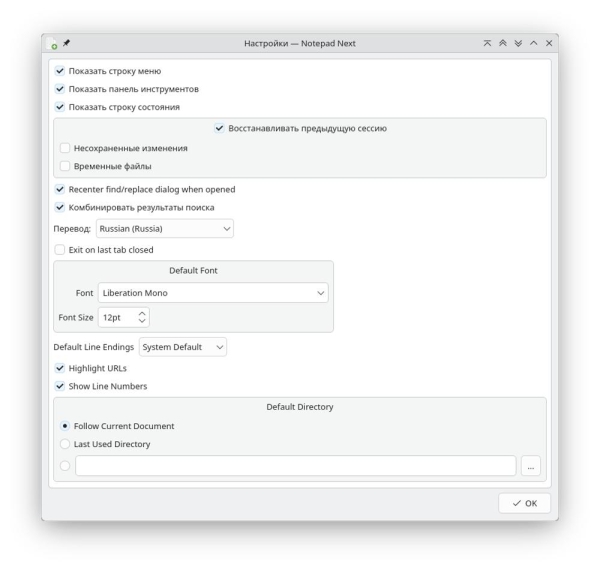Click the double down-chevron title bar icon
The image size is (600, 570).
coord(518,43)
